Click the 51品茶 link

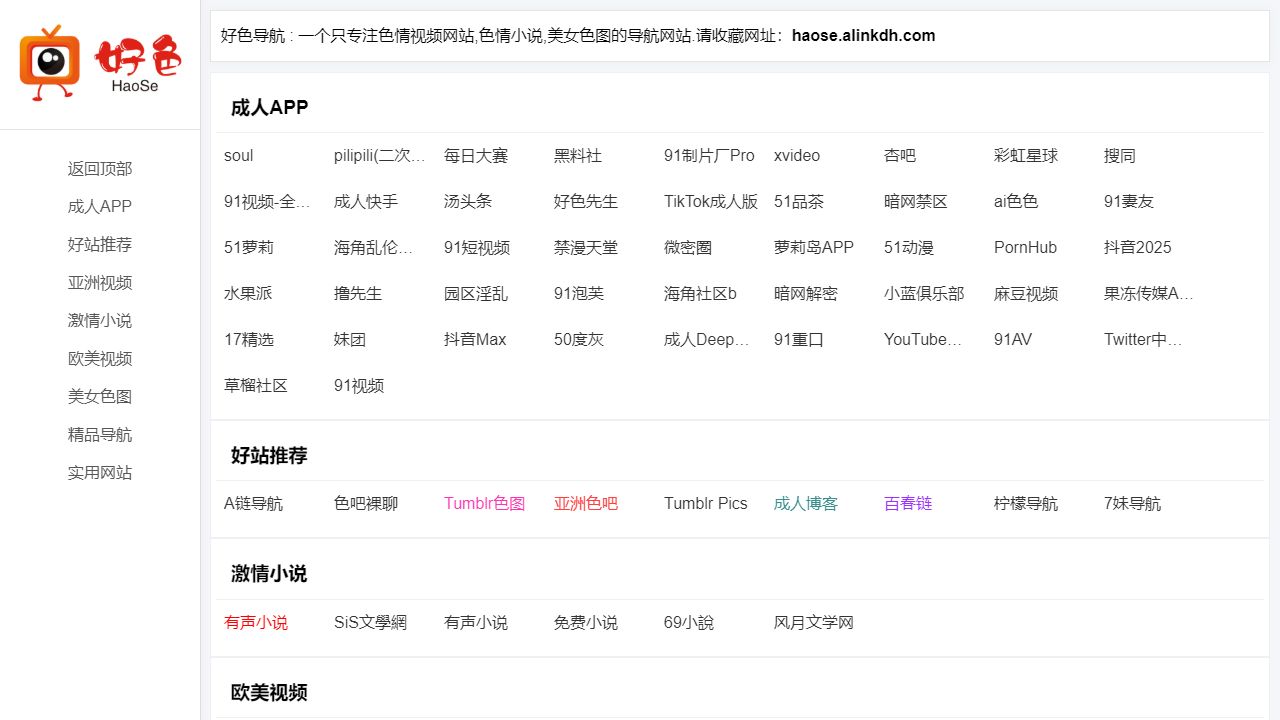(x=799, y=202)
